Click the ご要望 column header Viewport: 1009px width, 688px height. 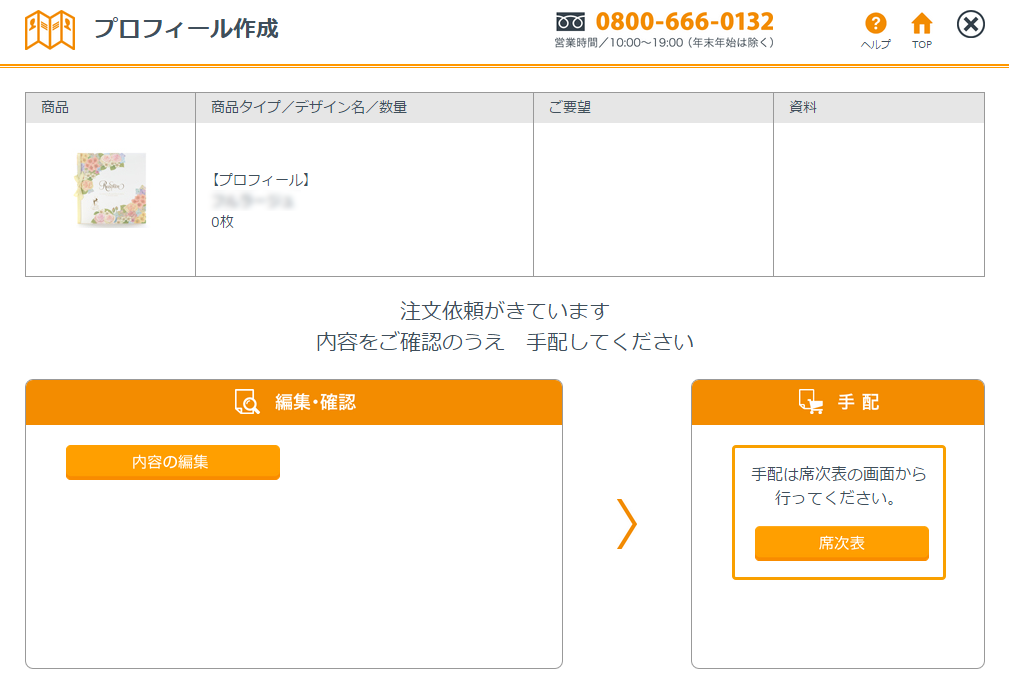coord(570,107)
